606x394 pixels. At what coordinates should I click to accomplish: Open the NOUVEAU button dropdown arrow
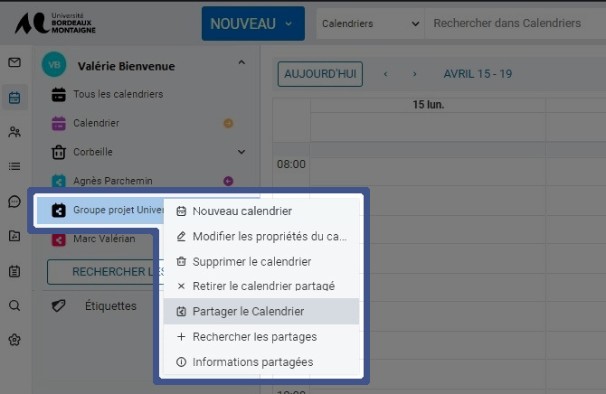coord(289,24)
